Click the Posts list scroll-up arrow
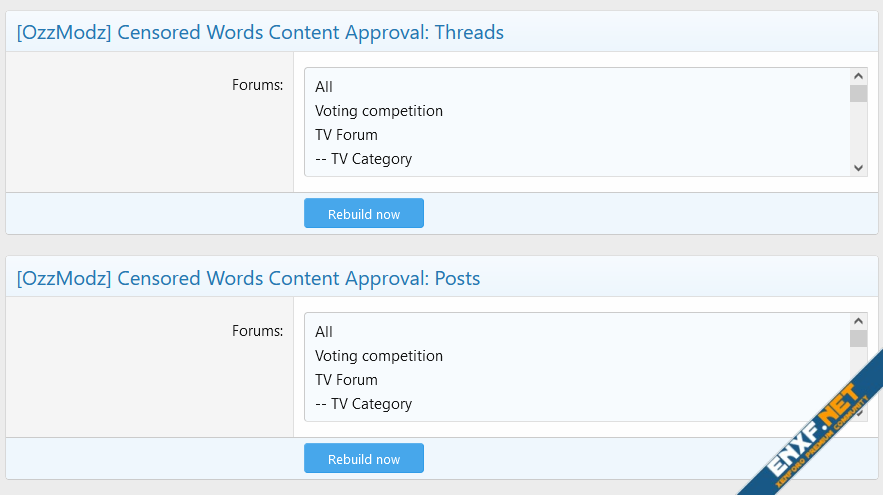Viewport: 883px width, 495px height. [x=858, y=321]
